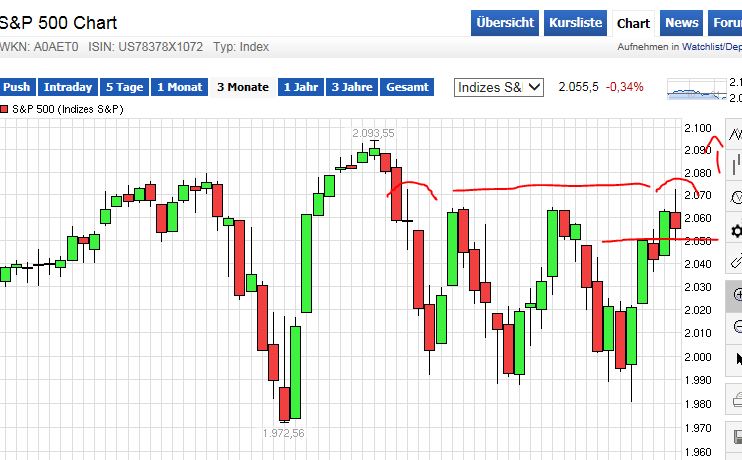Select the 3 Jahre timeframe
Image resolution: width=742 pixels, height=460 pixels.
(x=352, y=87)
